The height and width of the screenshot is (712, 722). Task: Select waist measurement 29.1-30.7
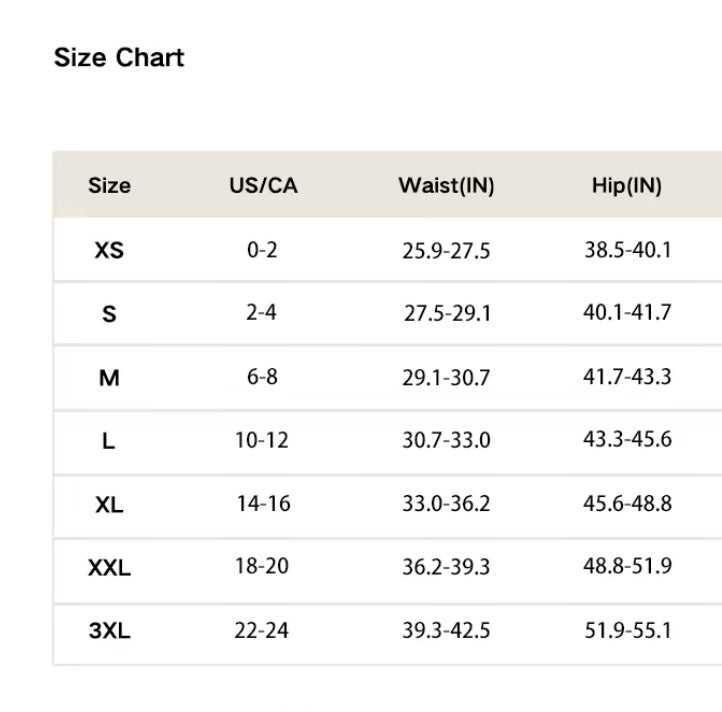point(446,378)
